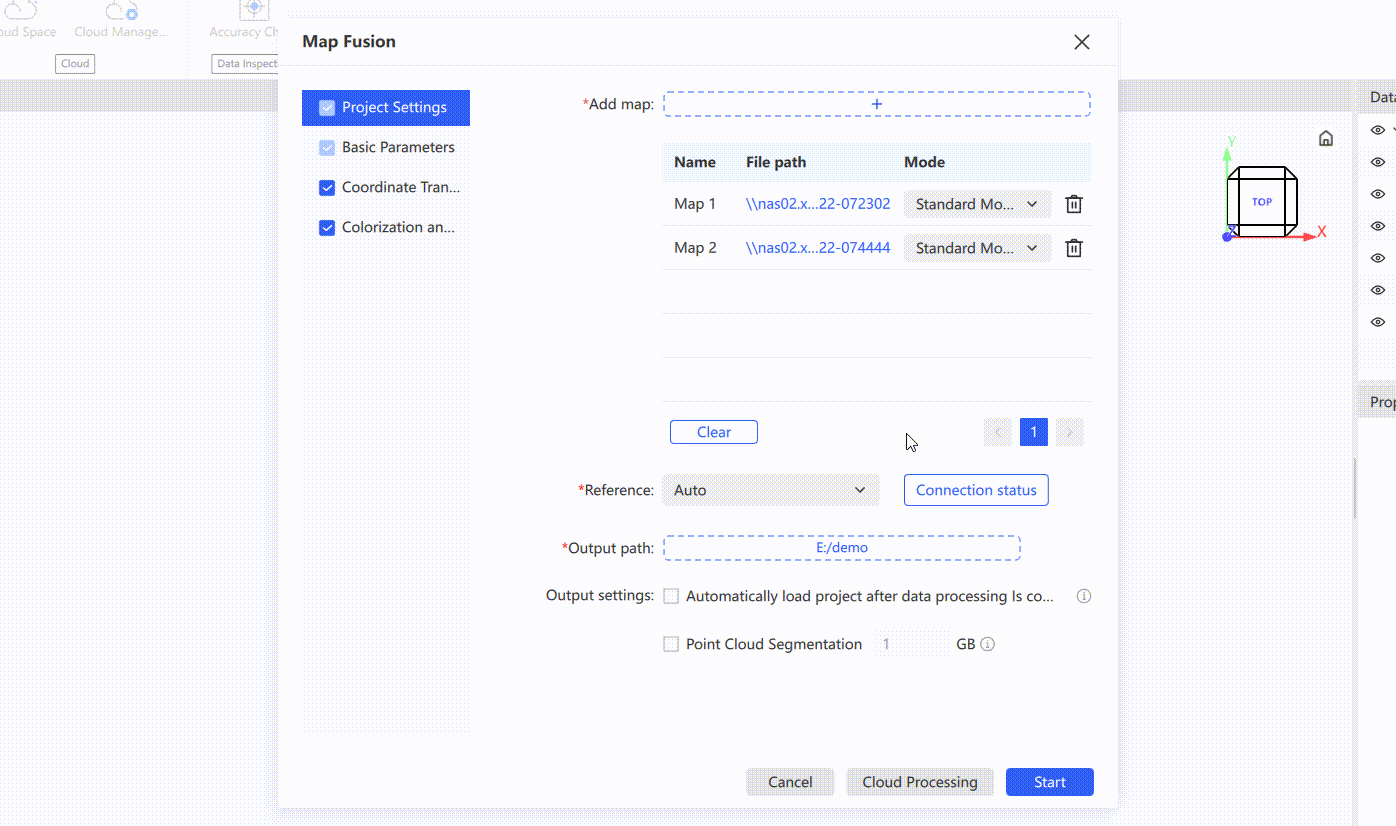Click the Clear button
This screenshot has width=1396, height=826.
click(714, 432)
